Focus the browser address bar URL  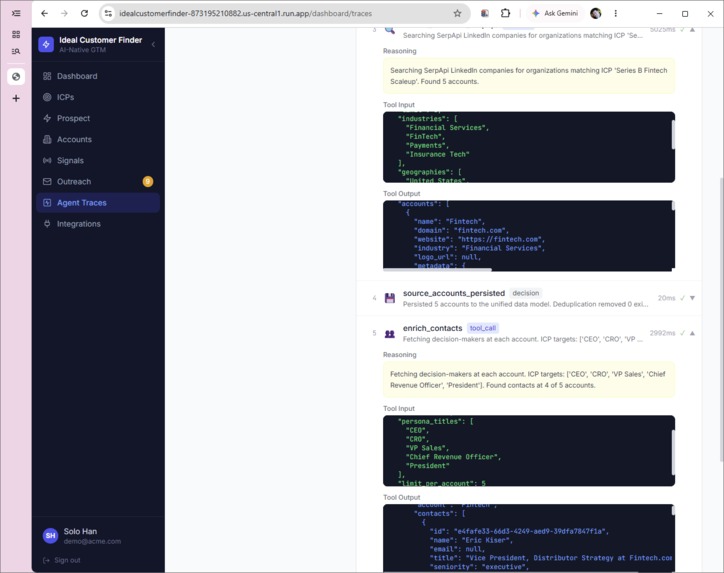pyautogui.click(x=245, y=13)
